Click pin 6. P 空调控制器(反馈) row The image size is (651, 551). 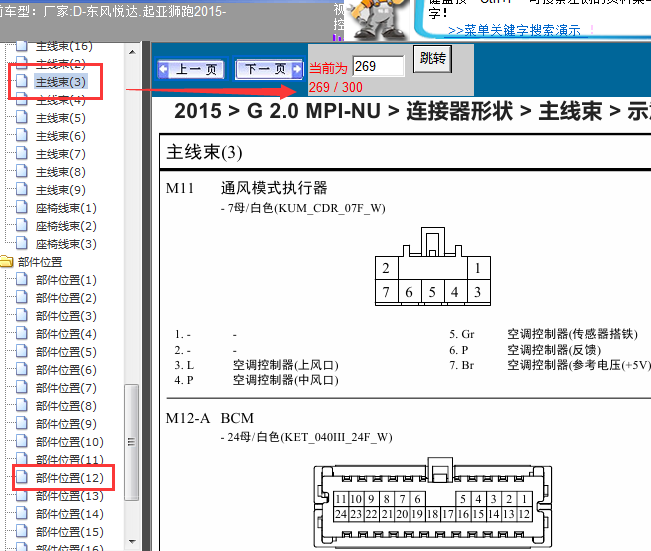[525, 350]
